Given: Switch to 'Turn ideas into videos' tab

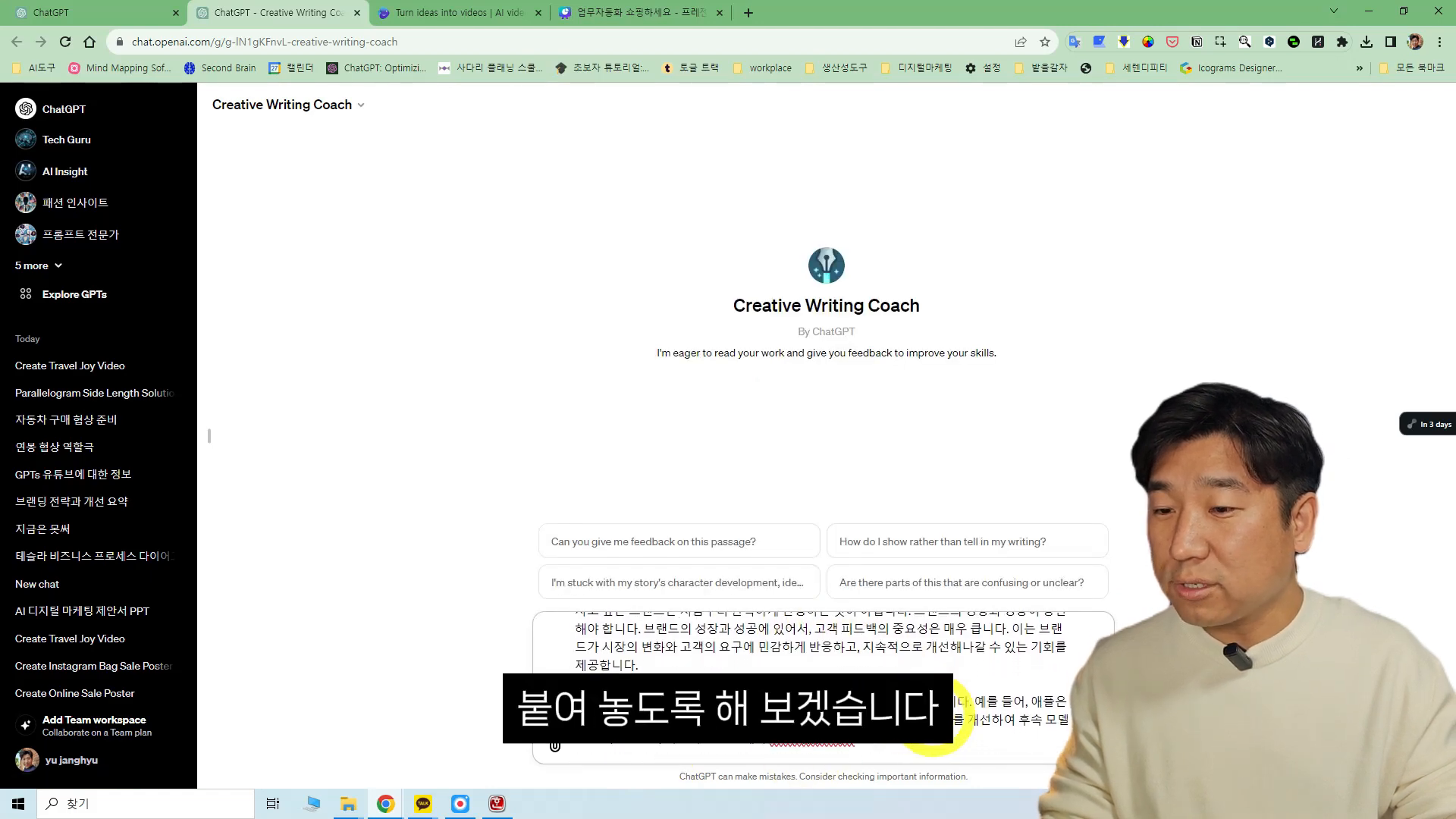Looking at the screenshot, I should (x=460, y=12).
